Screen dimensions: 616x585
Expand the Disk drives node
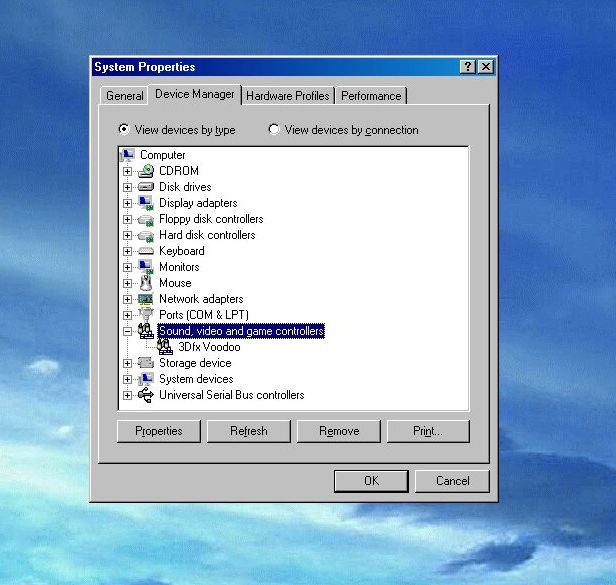point(127,187)
